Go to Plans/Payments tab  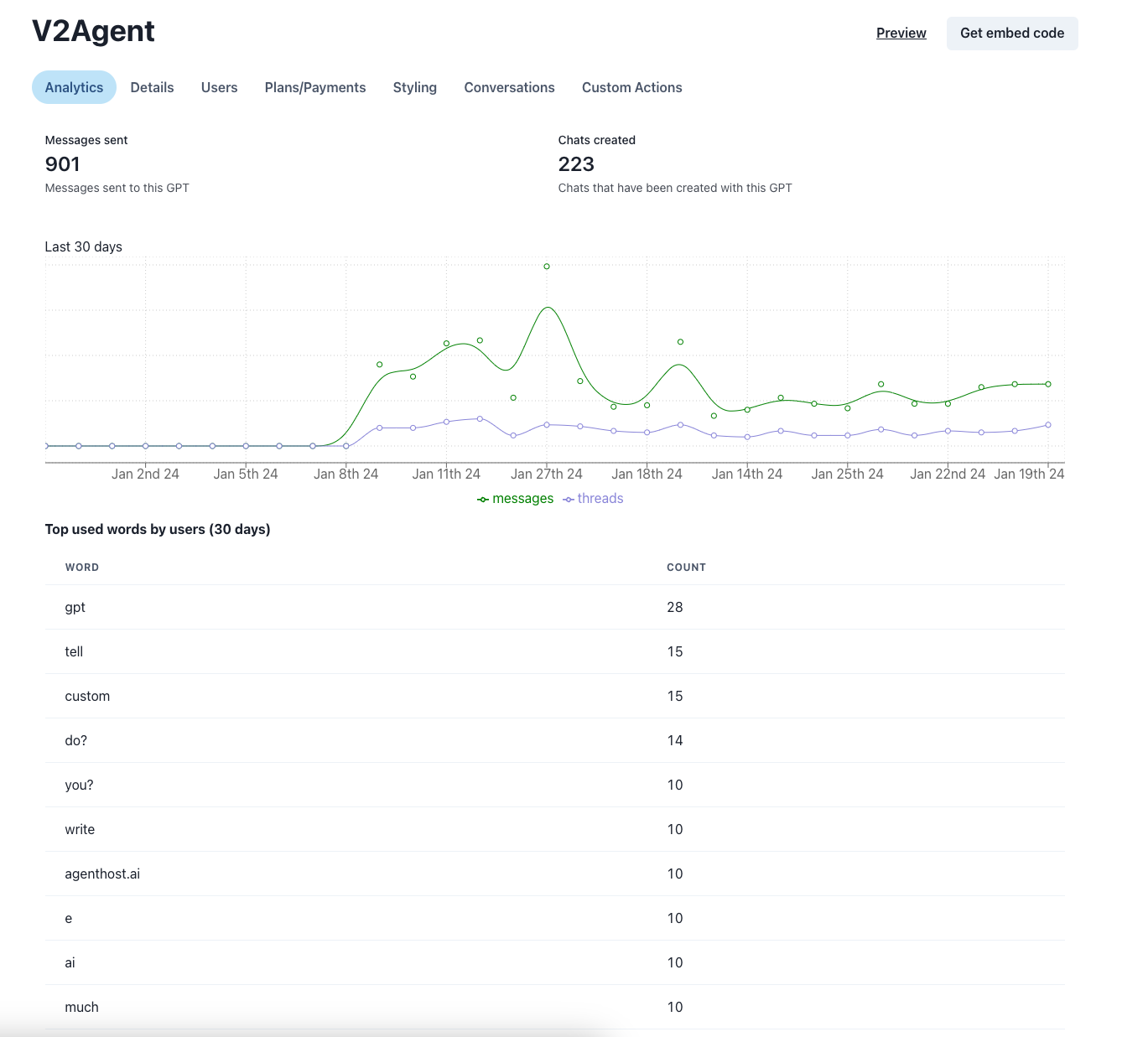click(x=315, y=87)
